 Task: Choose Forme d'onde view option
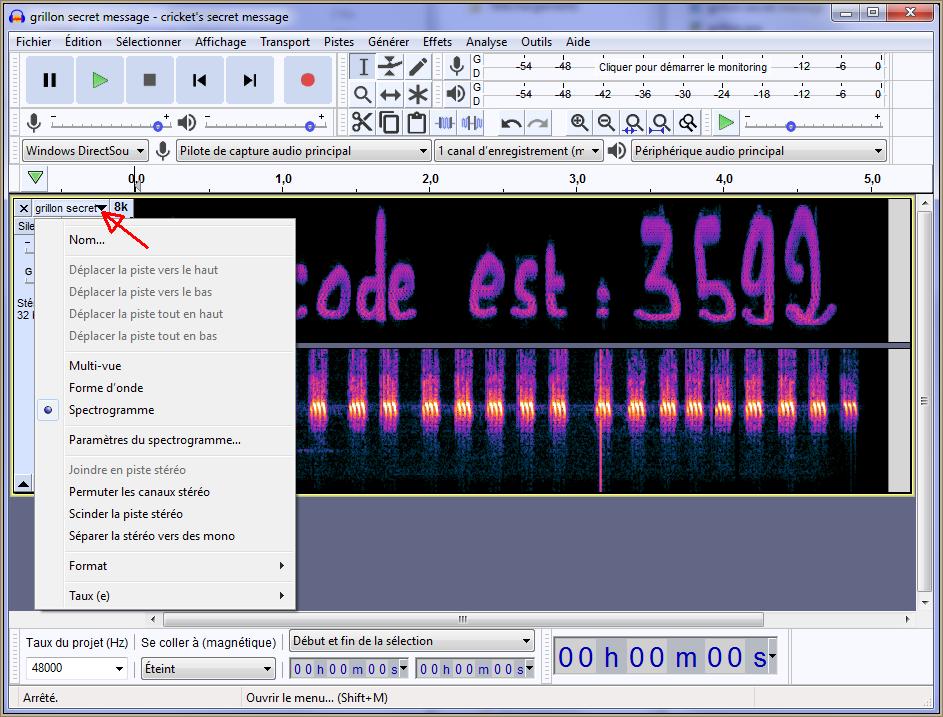(x=106, y=388)
